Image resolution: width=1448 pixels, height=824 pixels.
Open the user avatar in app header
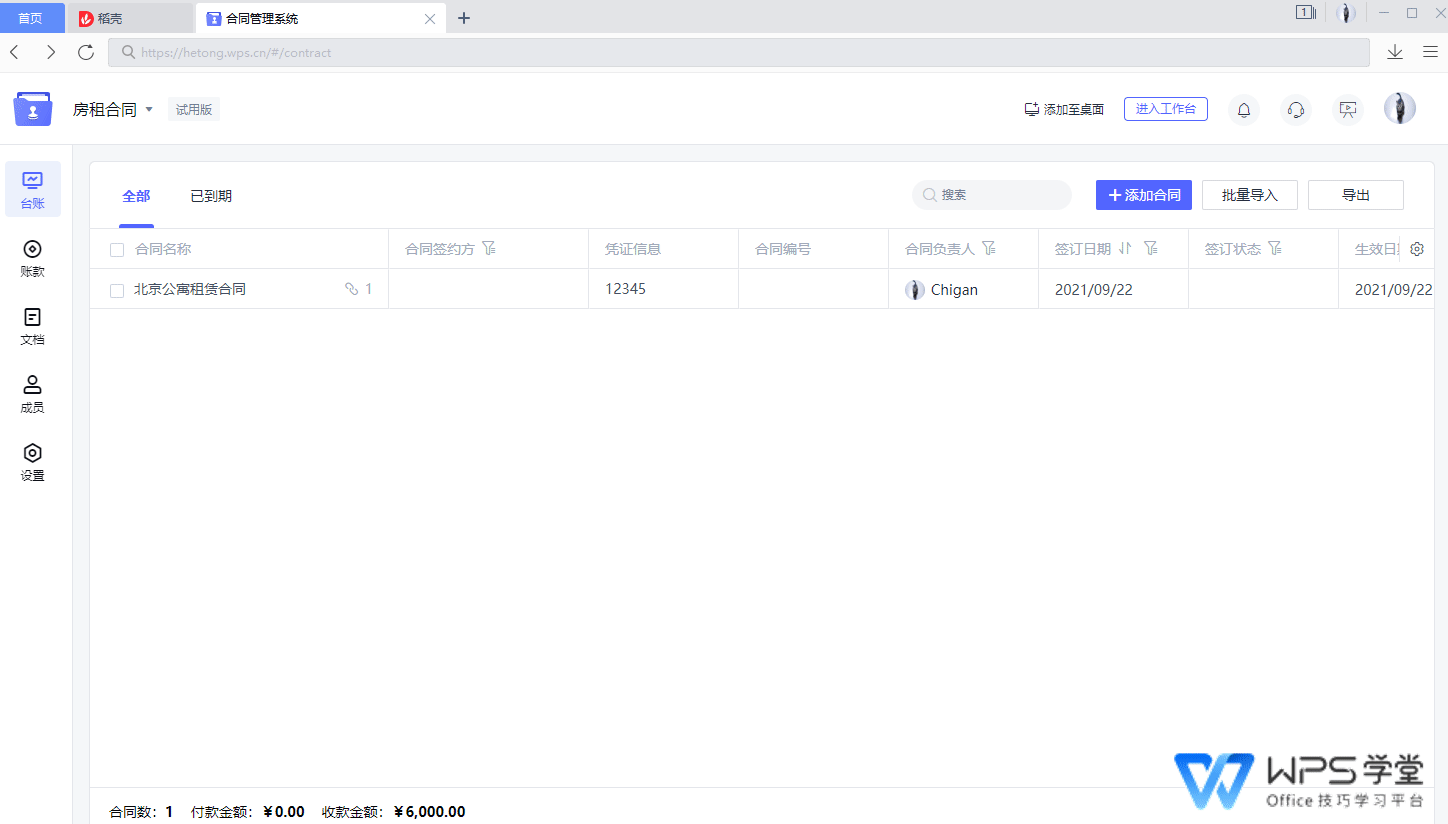click(x=1400, y=108)
